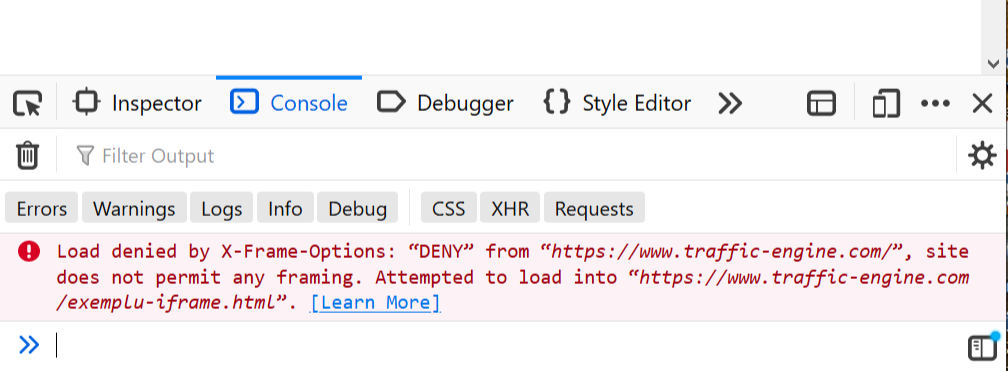
Task: Toggle the Requests filter
Action: pos(594,209)
